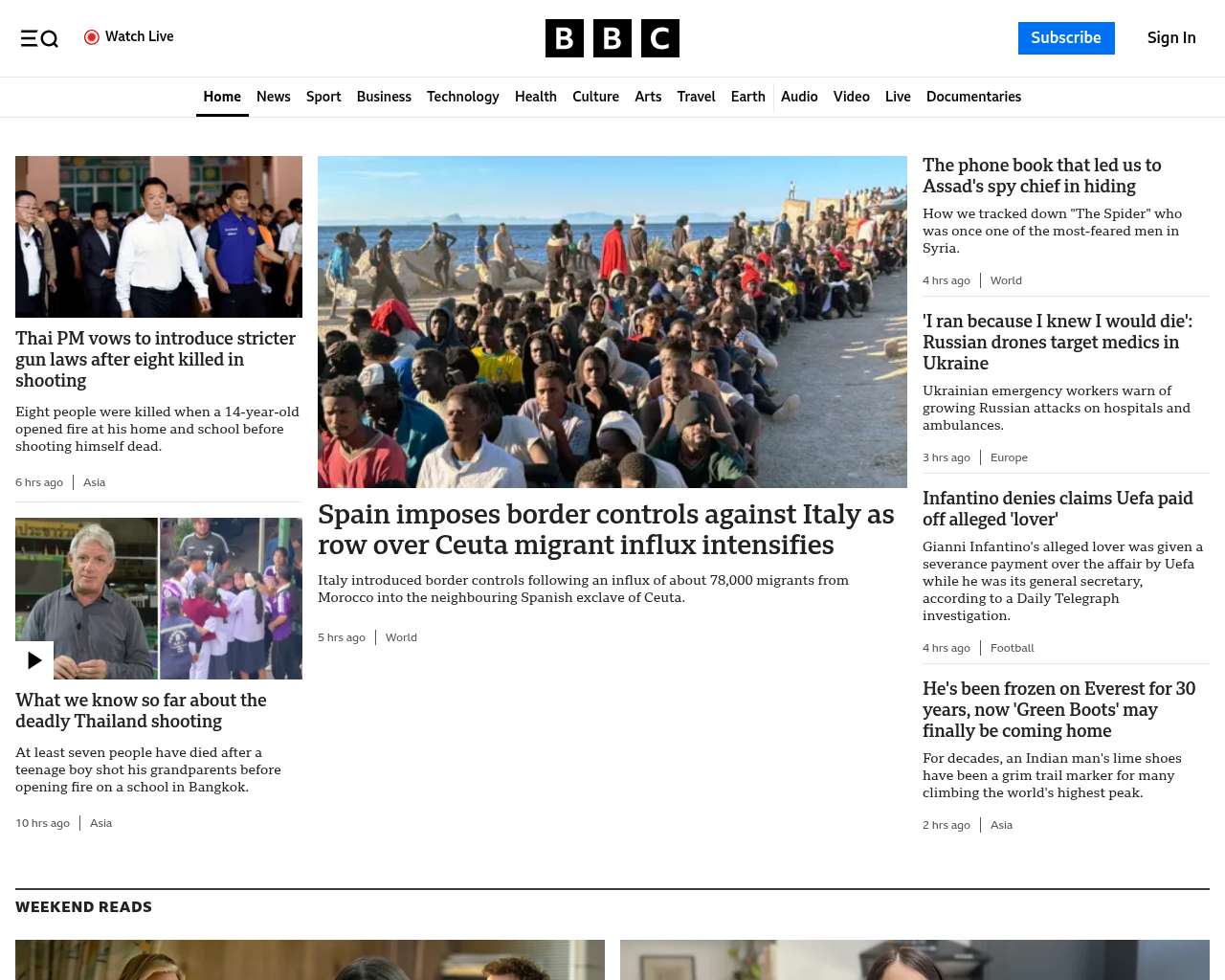Play the Thailand shooting video
Image resolution: width=1225 pixels, height=980 pixels.
34,660
